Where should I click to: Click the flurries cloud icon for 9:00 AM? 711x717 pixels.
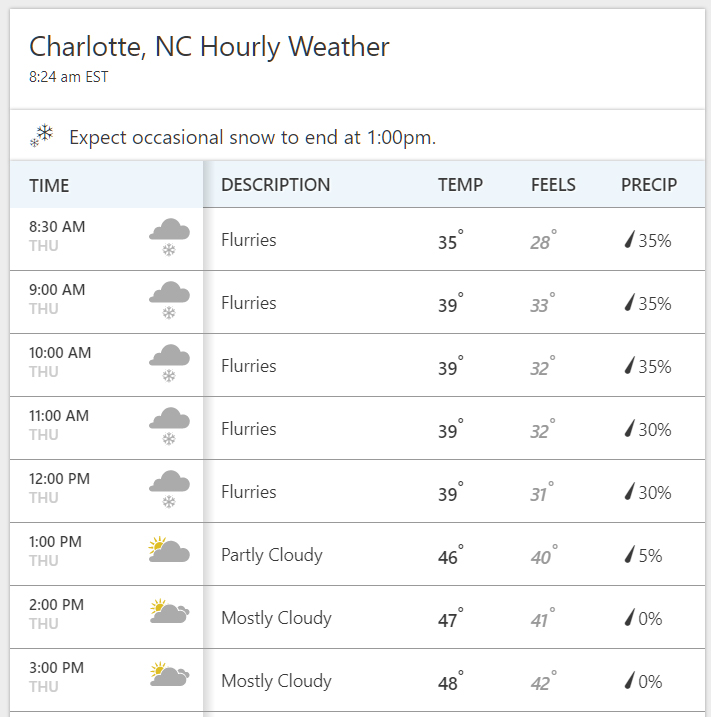[x=169, y=300]
